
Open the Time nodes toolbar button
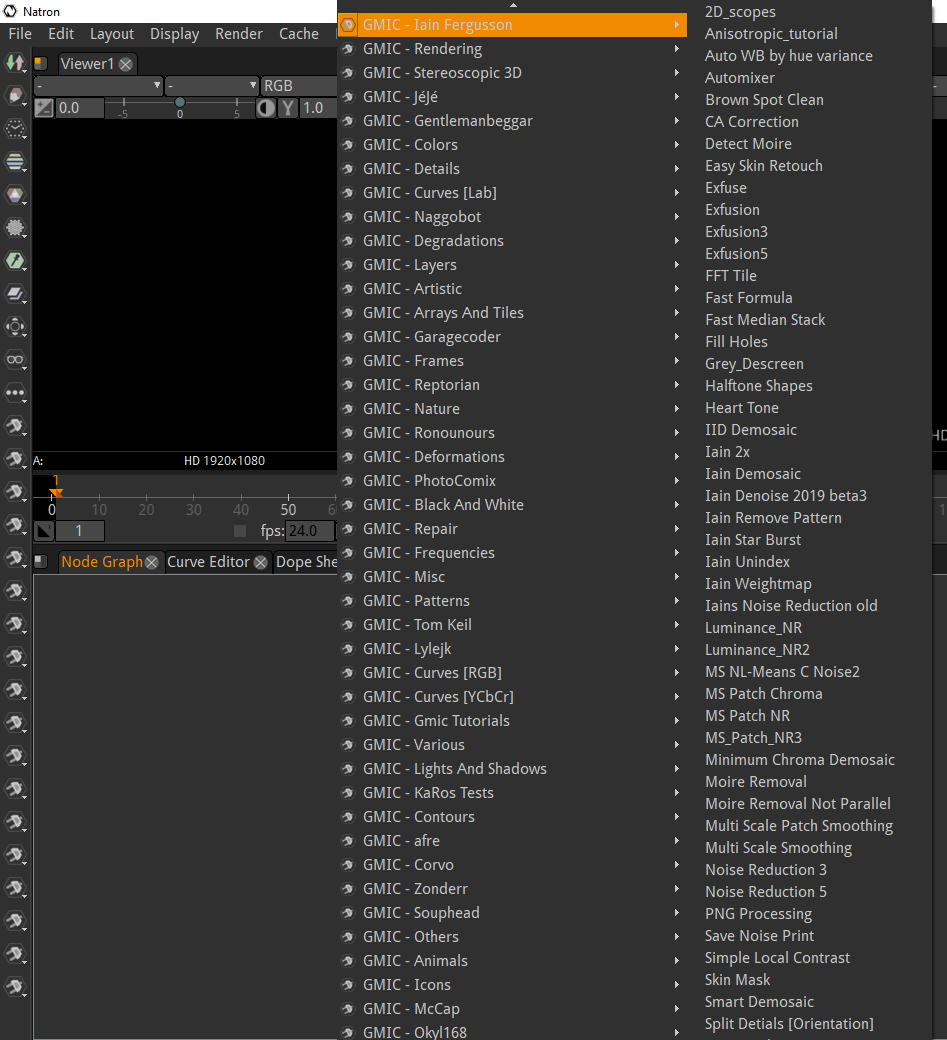pos(15,128)
